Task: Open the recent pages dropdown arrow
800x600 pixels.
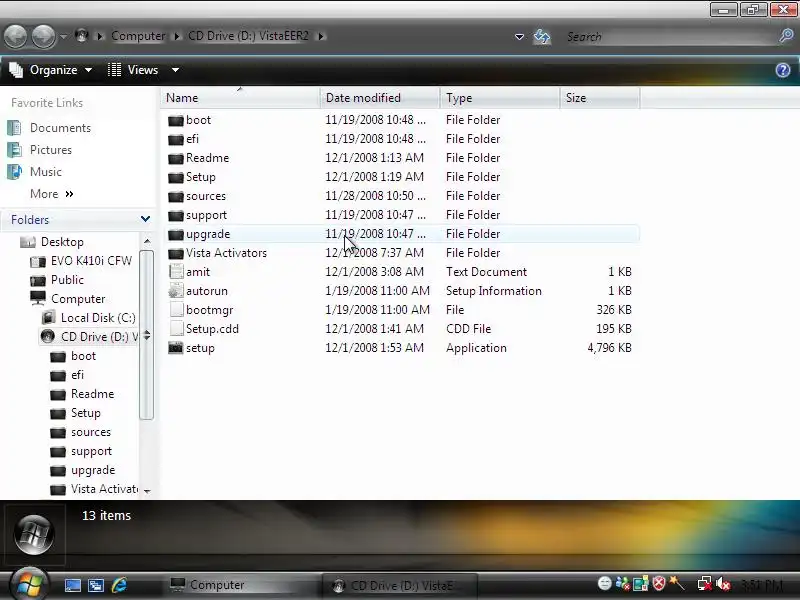Action: tap(63, 37)
